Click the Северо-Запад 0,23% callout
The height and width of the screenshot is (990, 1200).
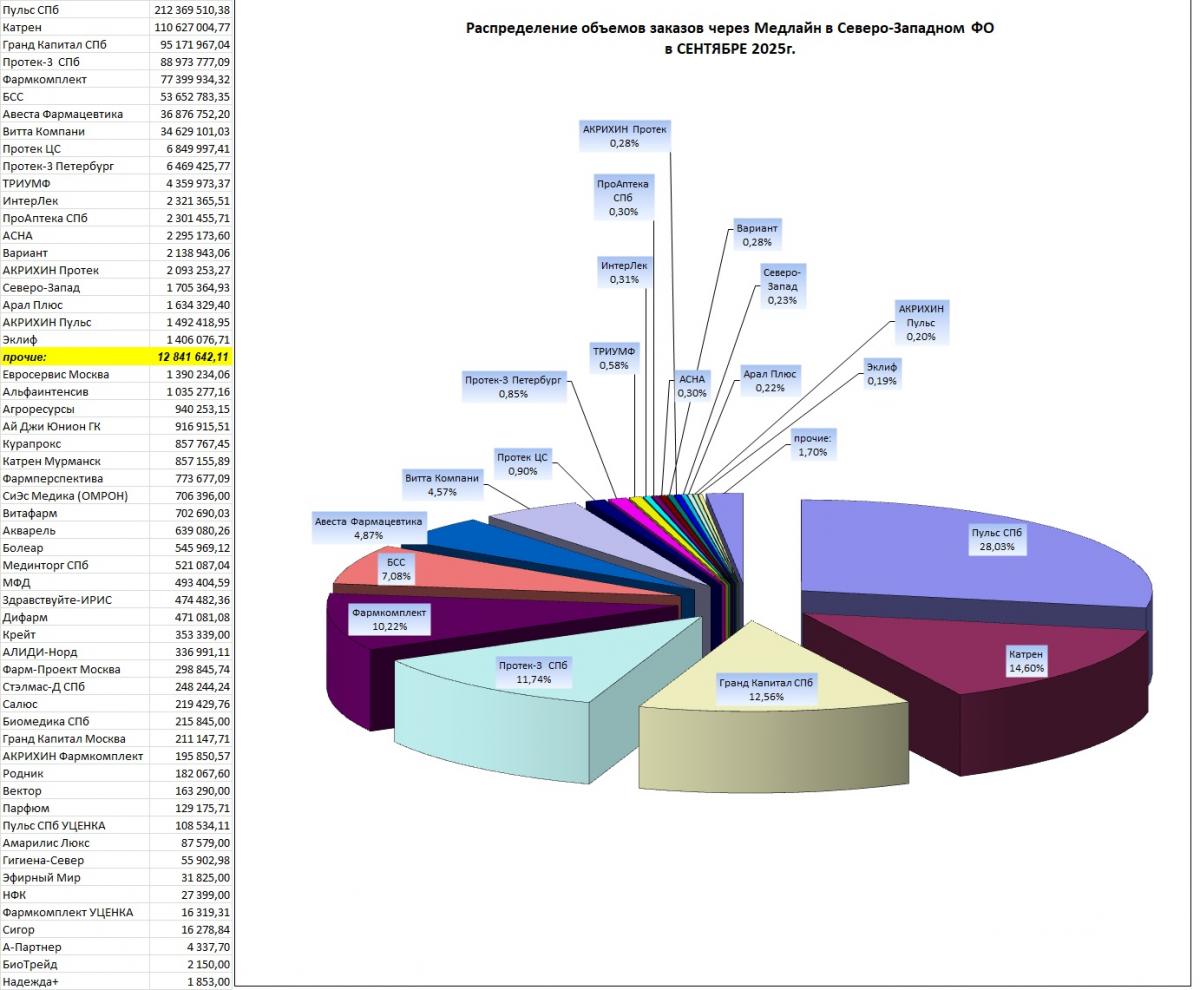(x=781, y=285)
